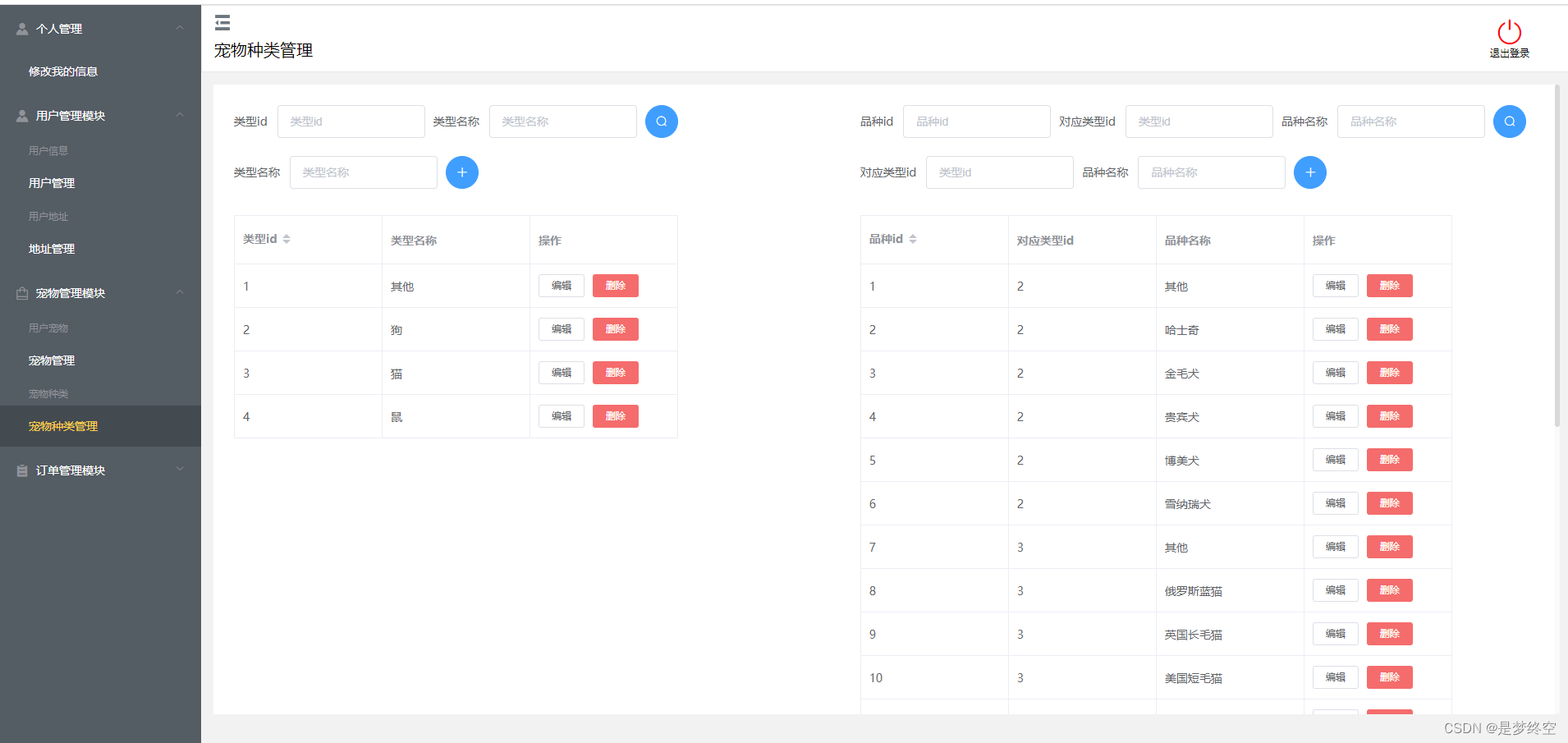This screenshot has width=1568, height=743.
Task: Click the 个人管理 person icon
Action: (x=22, y=29)
